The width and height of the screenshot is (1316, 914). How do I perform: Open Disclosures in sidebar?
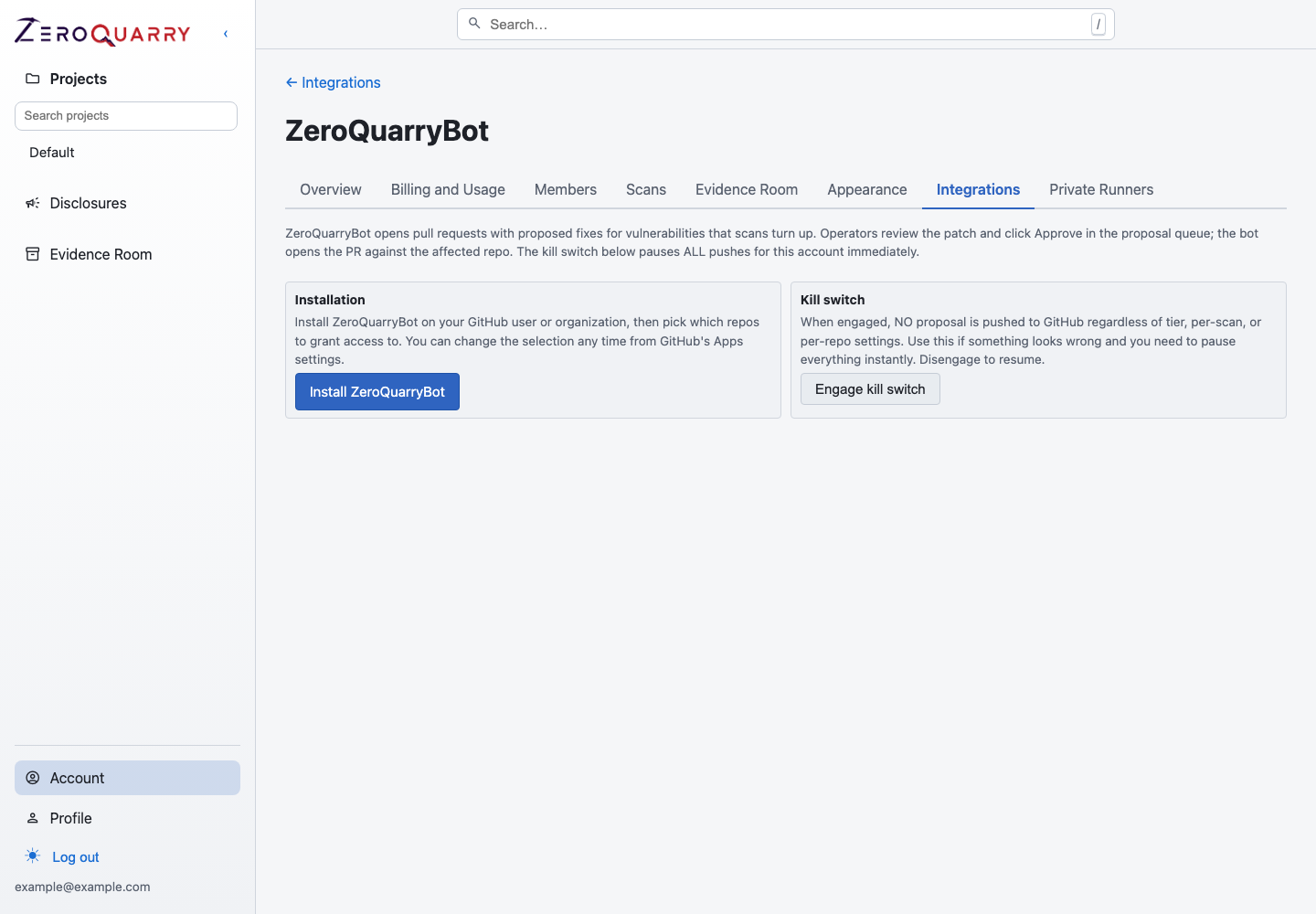click(89, 203)
